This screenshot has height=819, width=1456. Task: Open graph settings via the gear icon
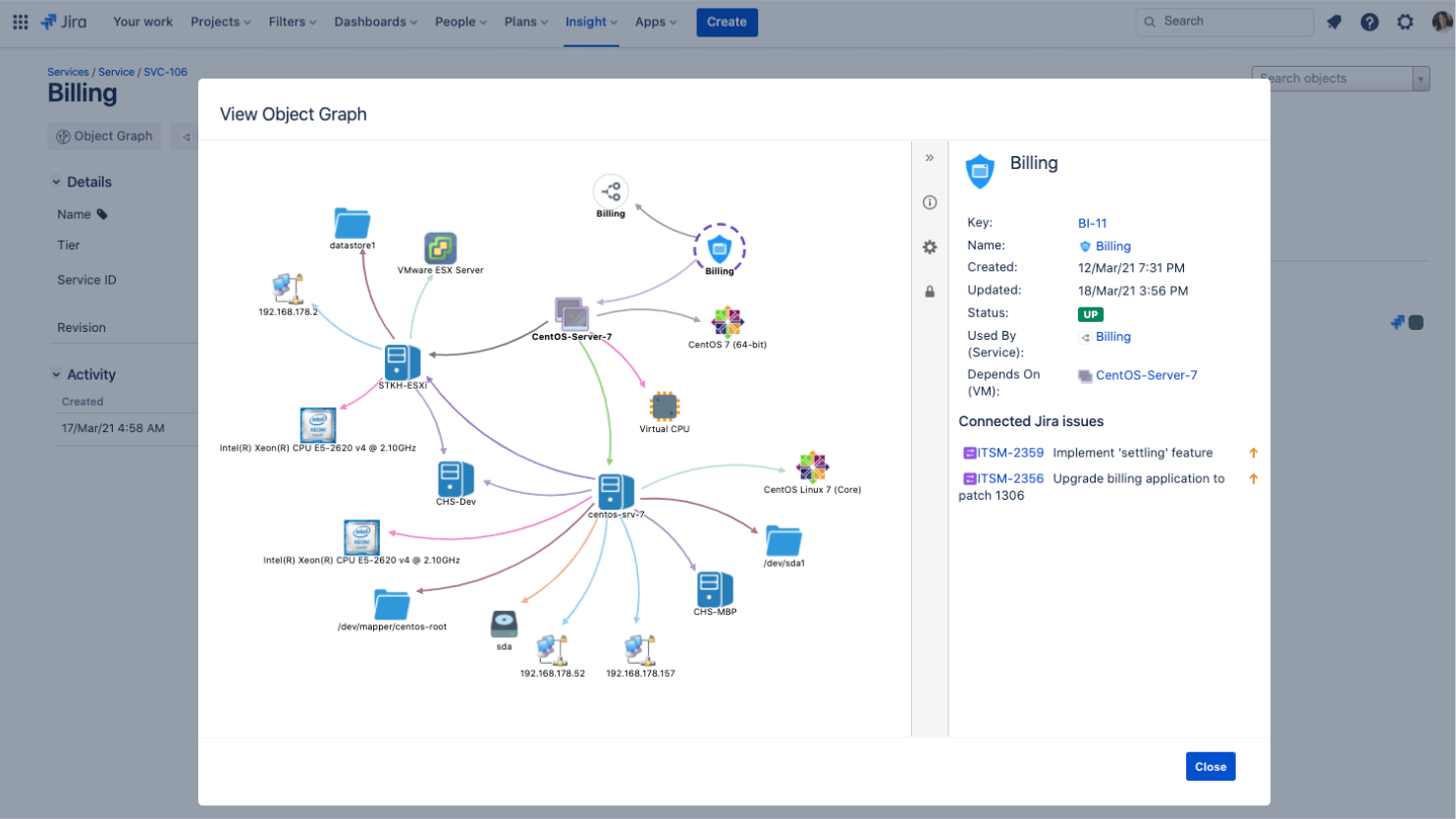click(x=929, y=247)
